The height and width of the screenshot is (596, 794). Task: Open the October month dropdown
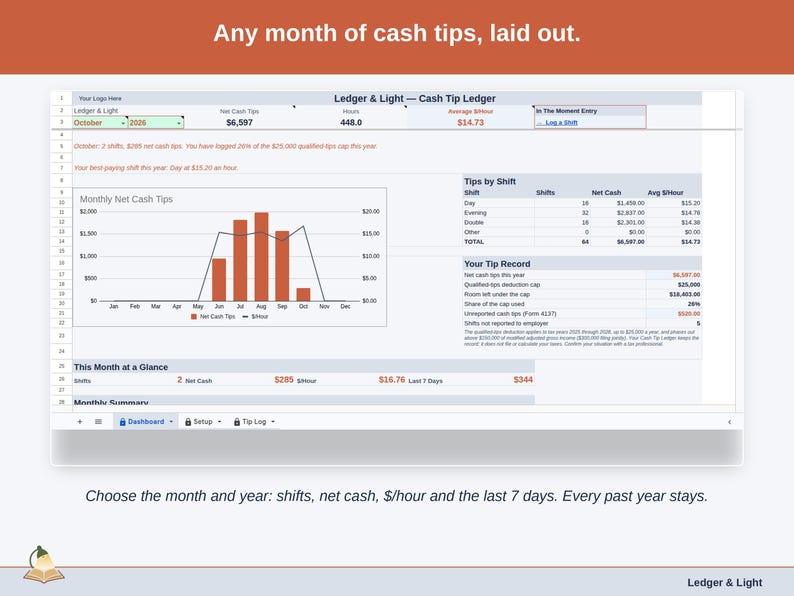pos(123,123)
